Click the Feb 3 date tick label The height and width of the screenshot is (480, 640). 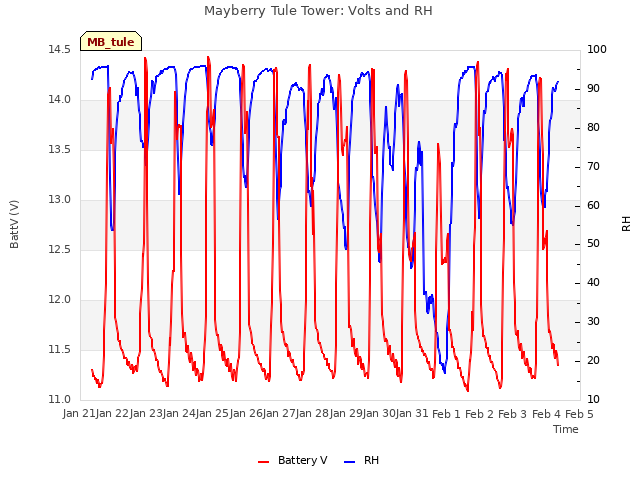[513, 414]
